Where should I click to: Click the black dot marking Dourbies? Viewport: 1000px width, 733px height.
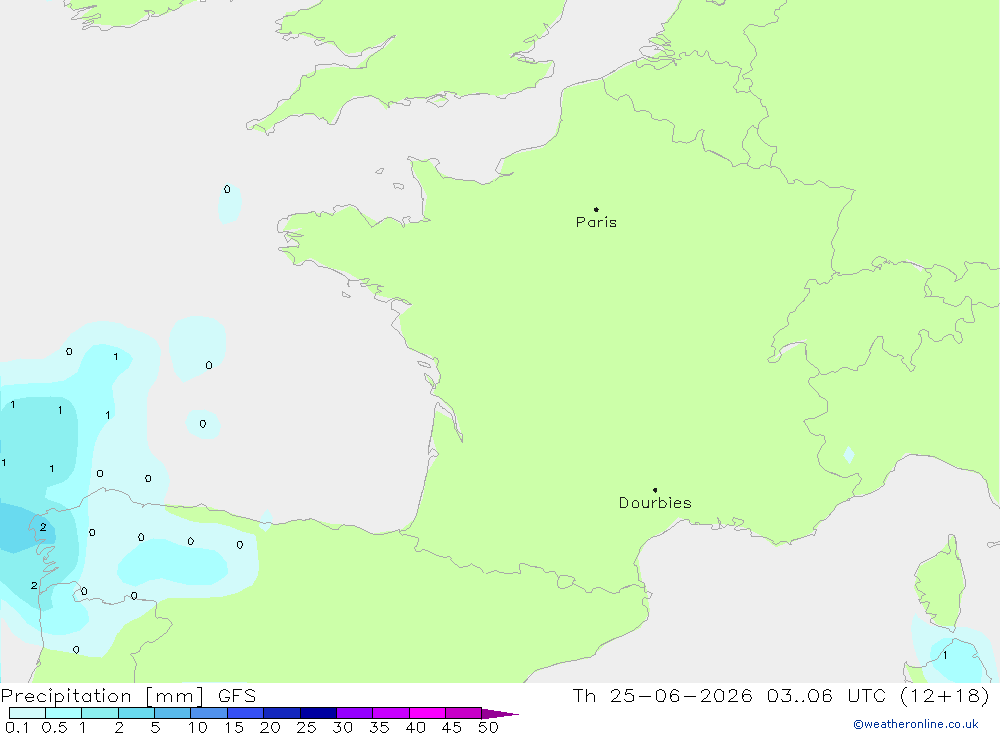[x=655, y=490]
